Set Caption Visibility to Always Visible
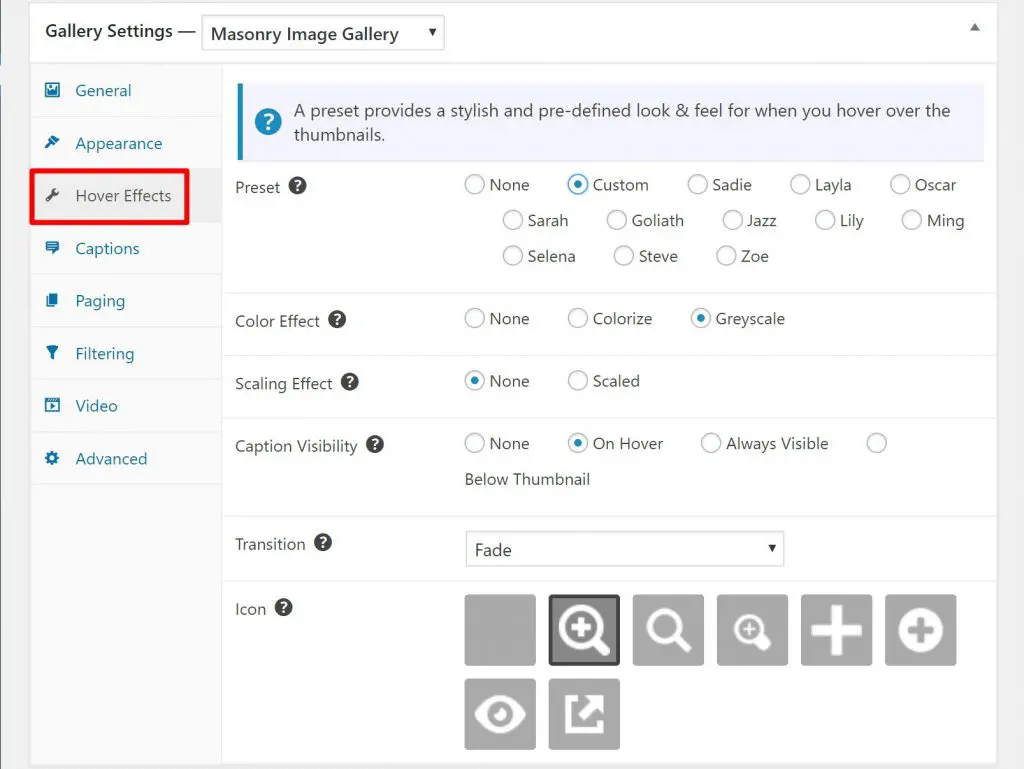 coord(711,444)
